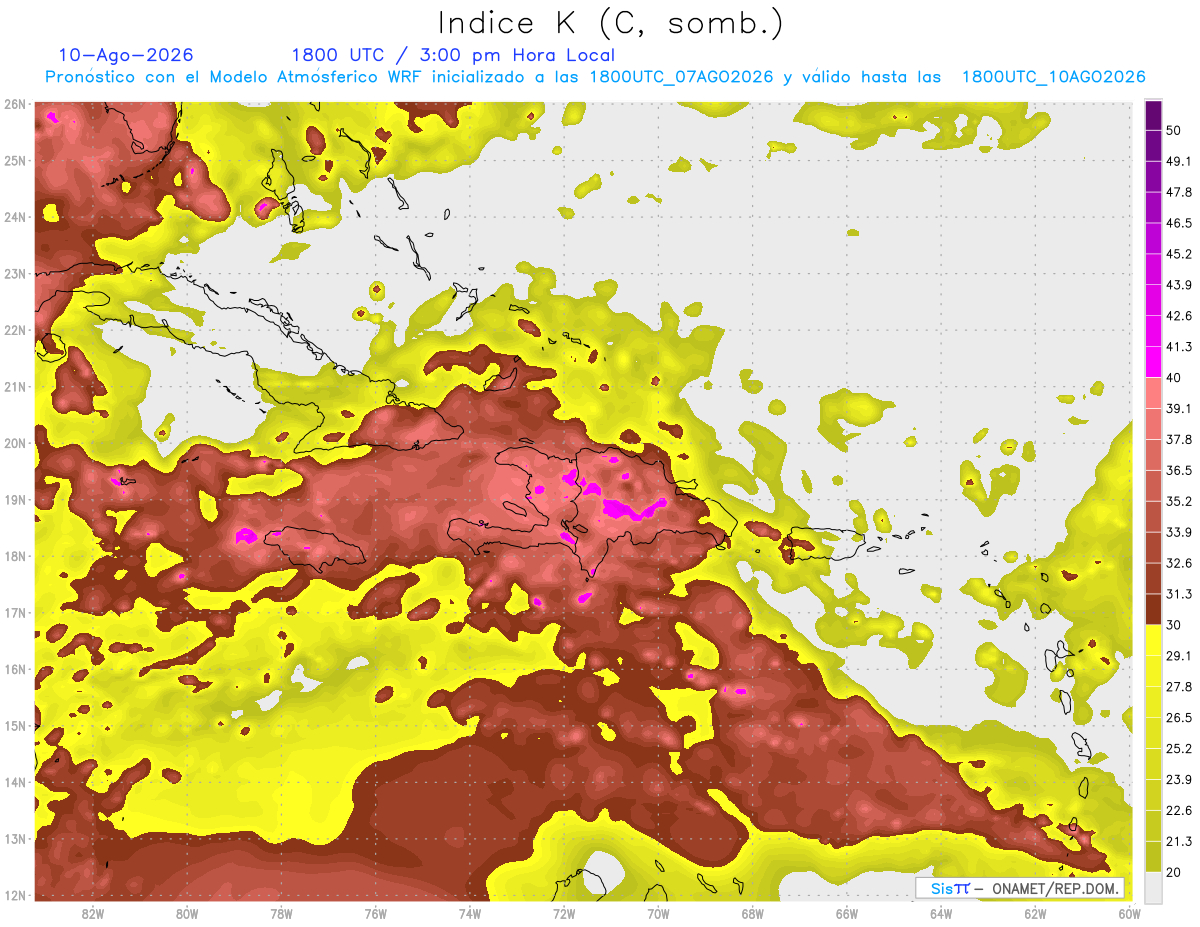The image size is (1200, 927).
Task: Click the longitude label "72W"
Action: 564,914
